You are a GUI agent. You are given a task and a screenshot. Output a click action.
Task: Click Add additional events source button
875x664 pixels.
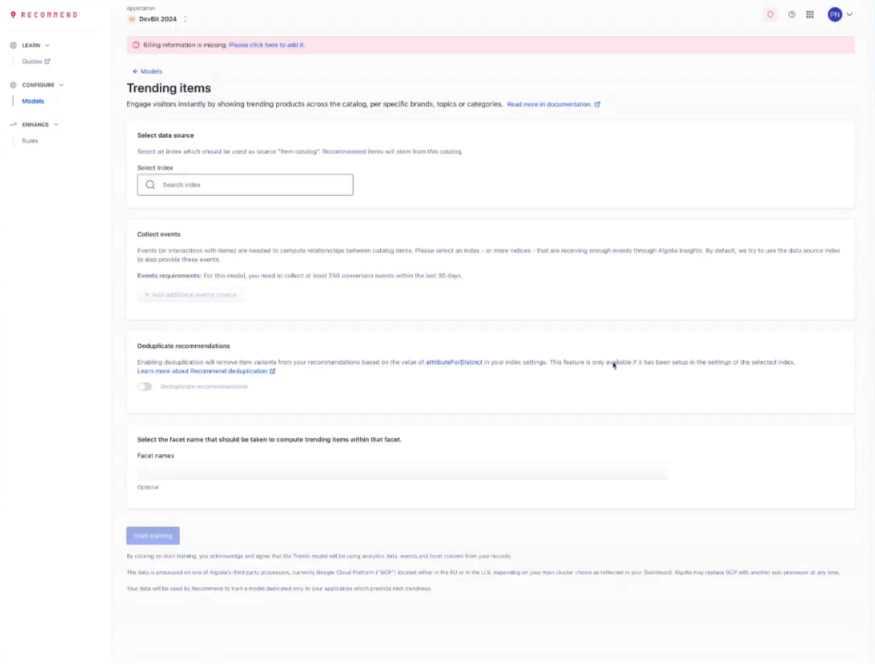click(x=190, y=295)
